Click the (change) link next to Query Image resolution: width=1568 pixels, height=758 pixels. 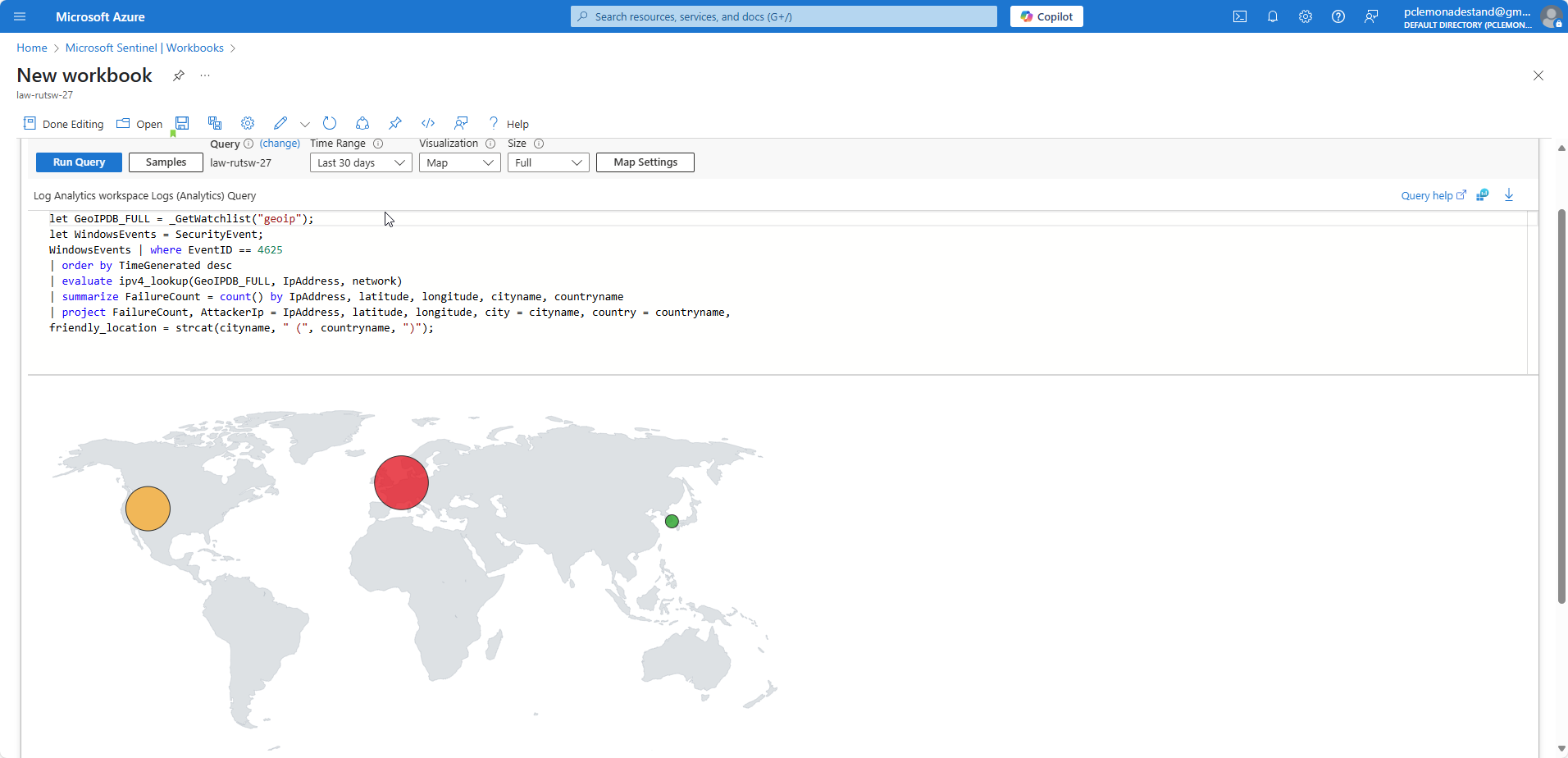point(280,144)
